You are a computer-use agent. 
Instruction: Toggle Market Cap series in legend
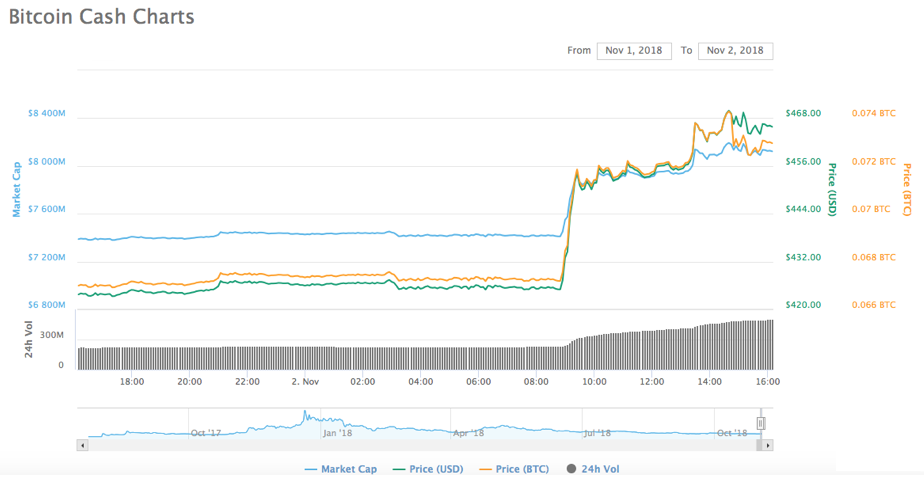[x=341, y=469]
